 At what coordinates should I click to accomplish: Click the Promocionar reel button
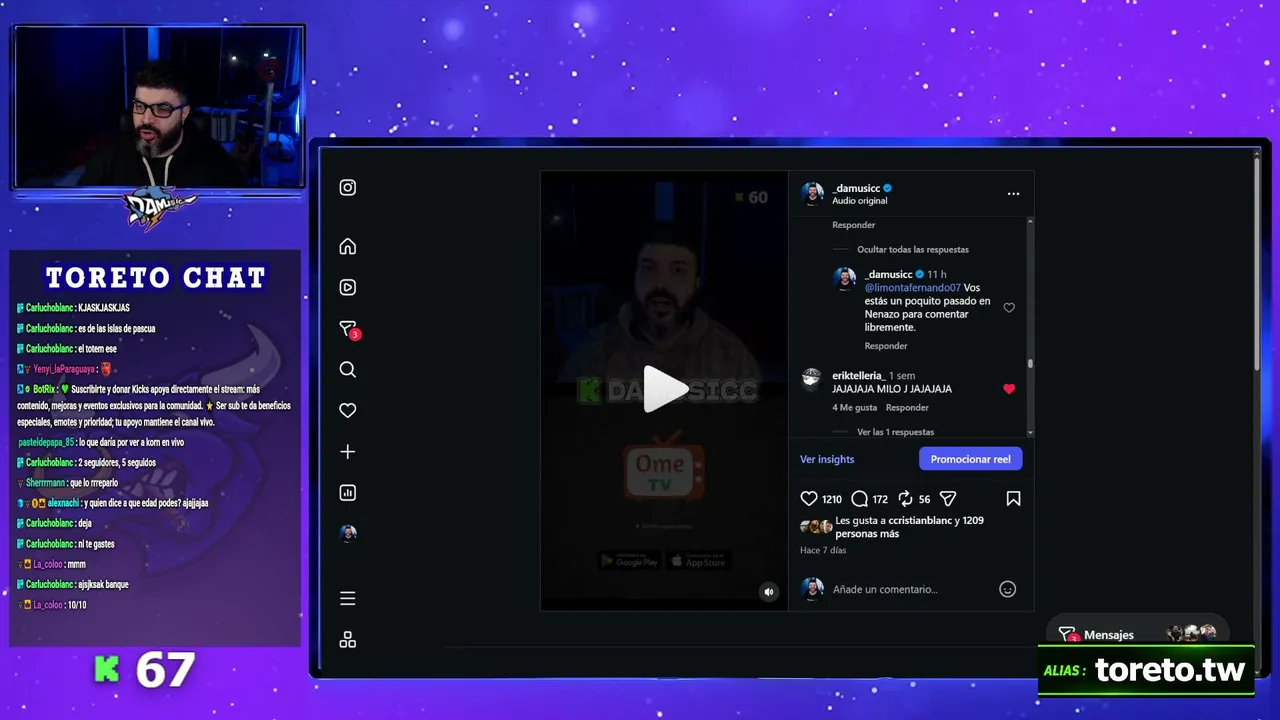[970, 459]
